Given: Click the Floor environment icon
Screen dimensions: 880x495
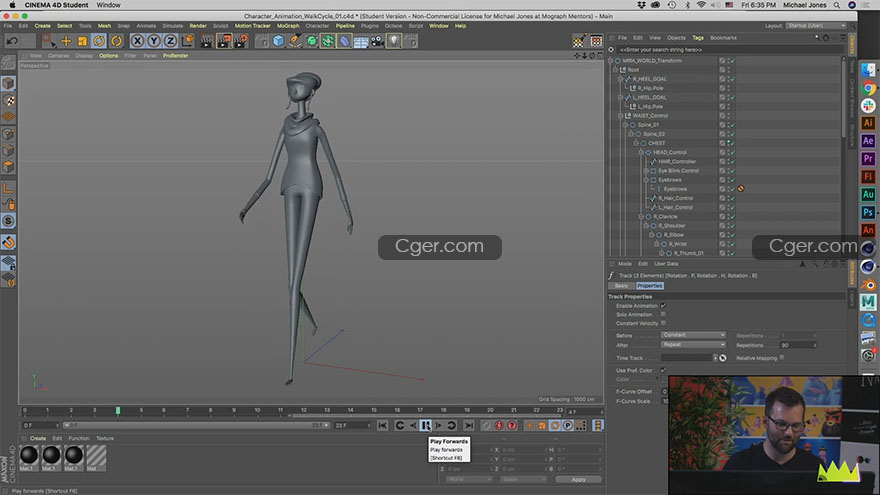Looking at the screenshot, I should coord(361,40).
